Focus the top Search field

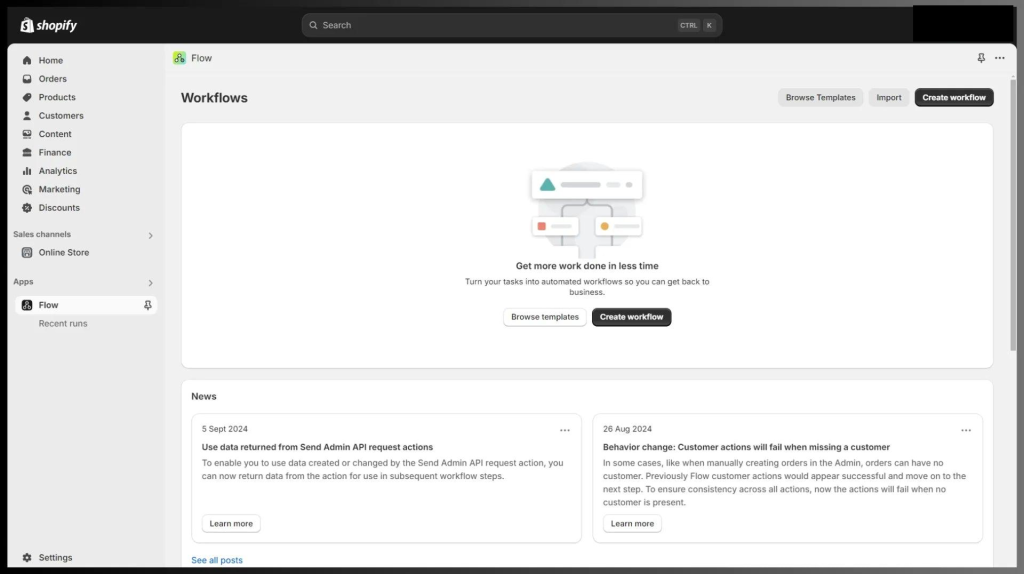pos(511,25)
